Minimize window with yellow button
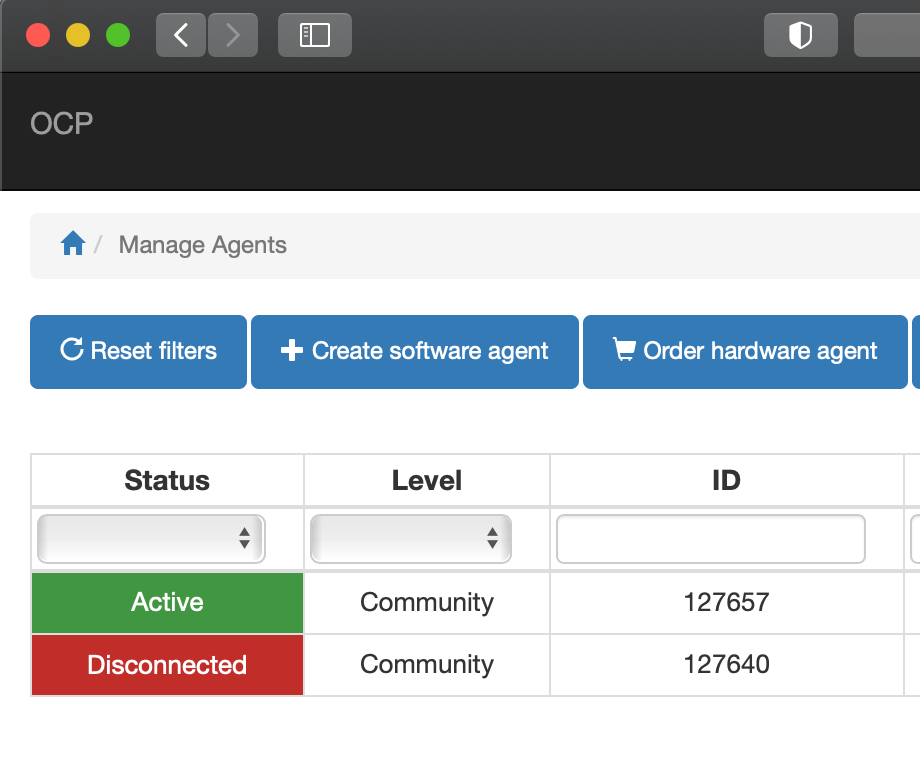920x767 pixels. [x=78, y=35]
